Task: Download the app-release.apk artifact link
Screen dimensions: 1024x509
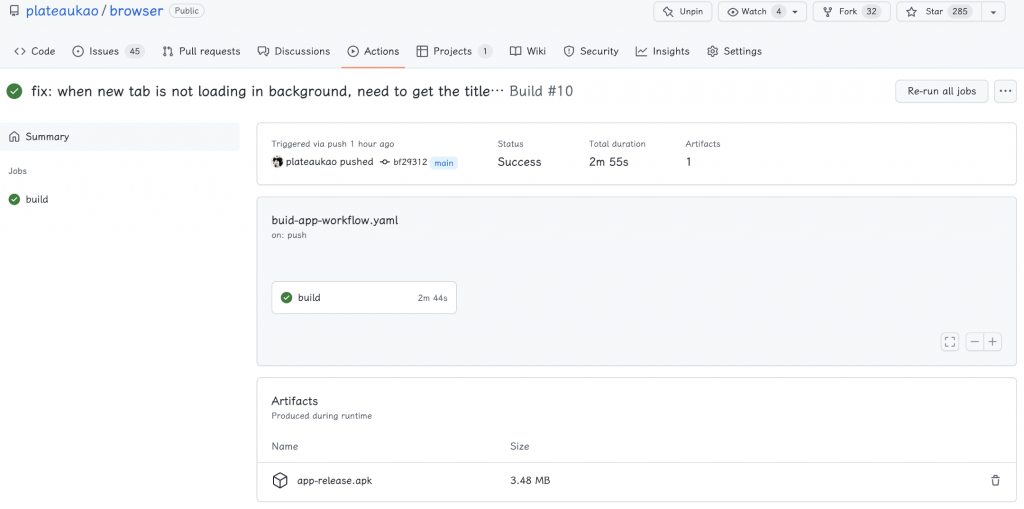Action: tap(334, 481)
